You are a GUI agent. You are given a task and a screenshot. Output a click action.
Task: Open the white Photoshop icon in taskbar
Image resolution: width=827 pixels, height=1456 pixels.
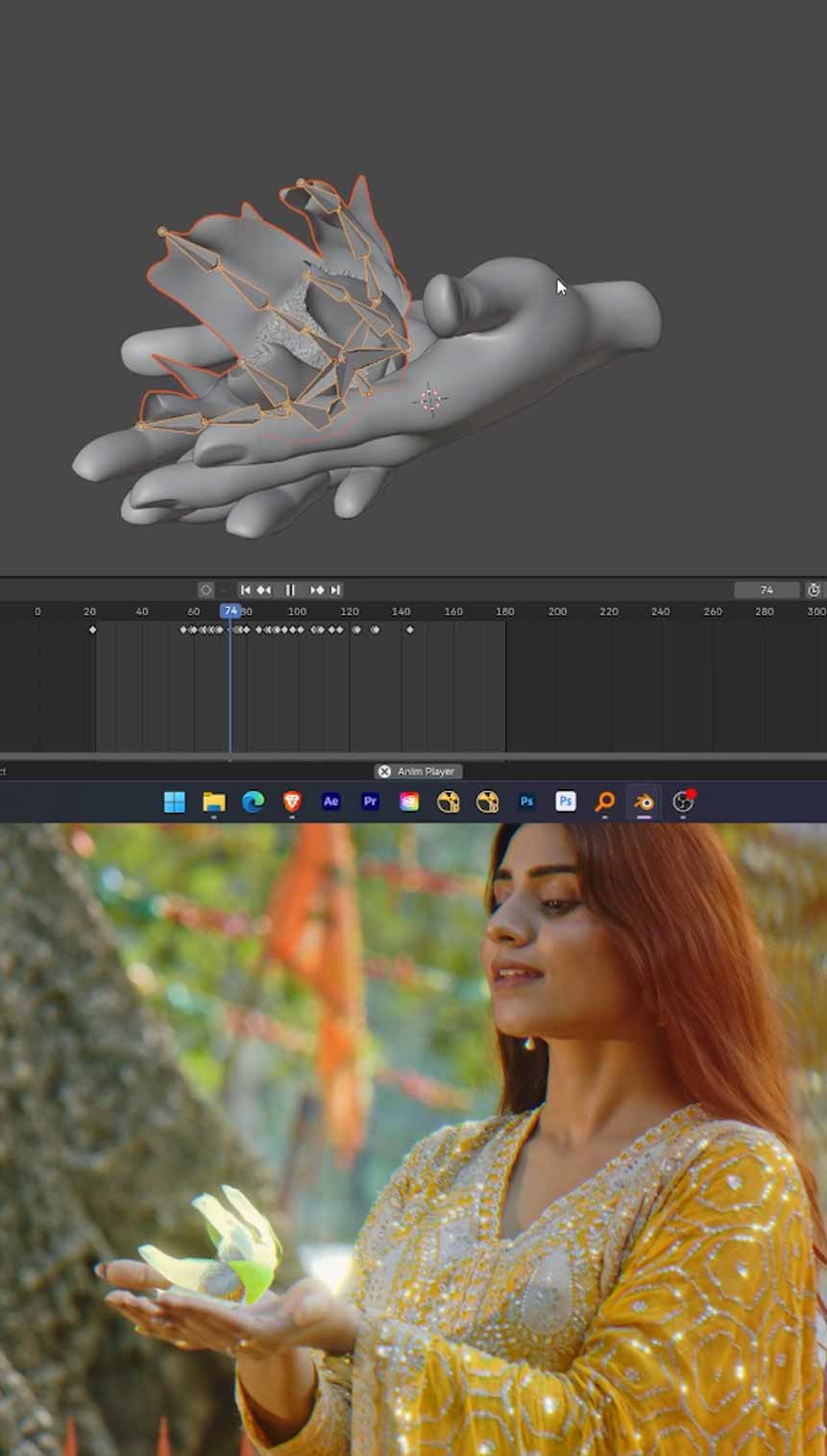pos(566,802)
